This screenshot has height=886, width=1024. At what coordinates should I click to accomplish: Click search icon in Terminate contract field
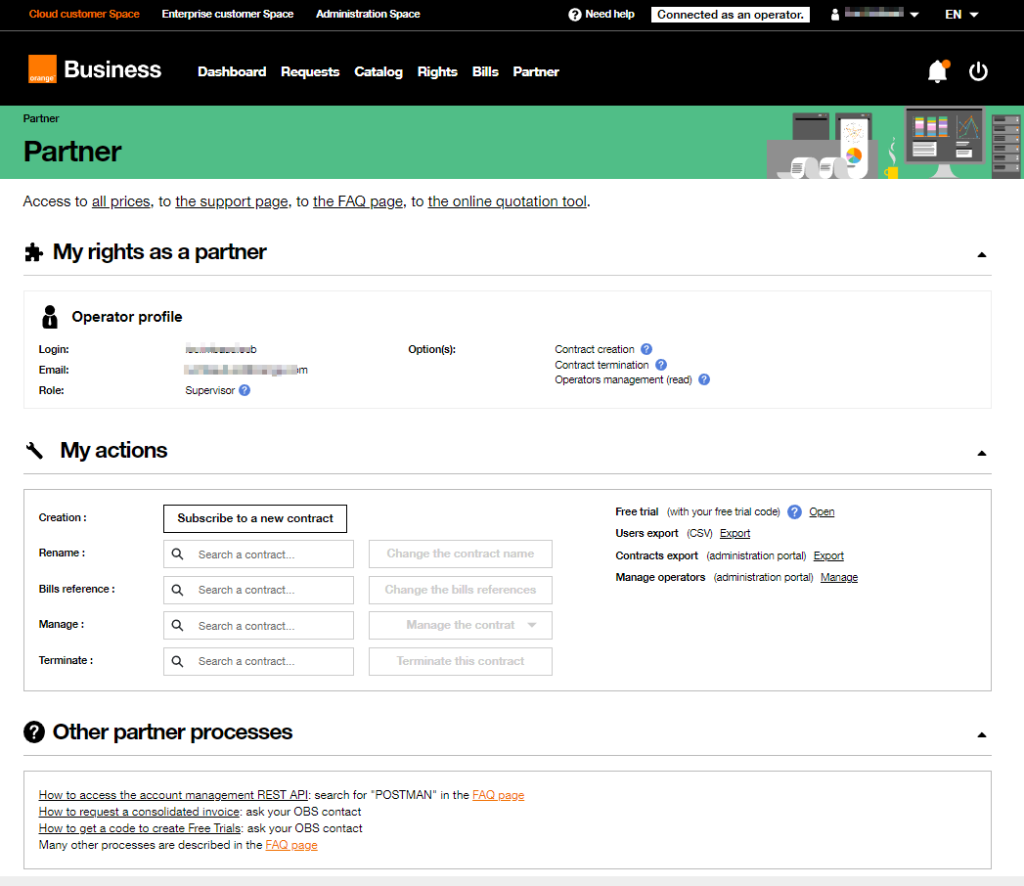point(178,661)
